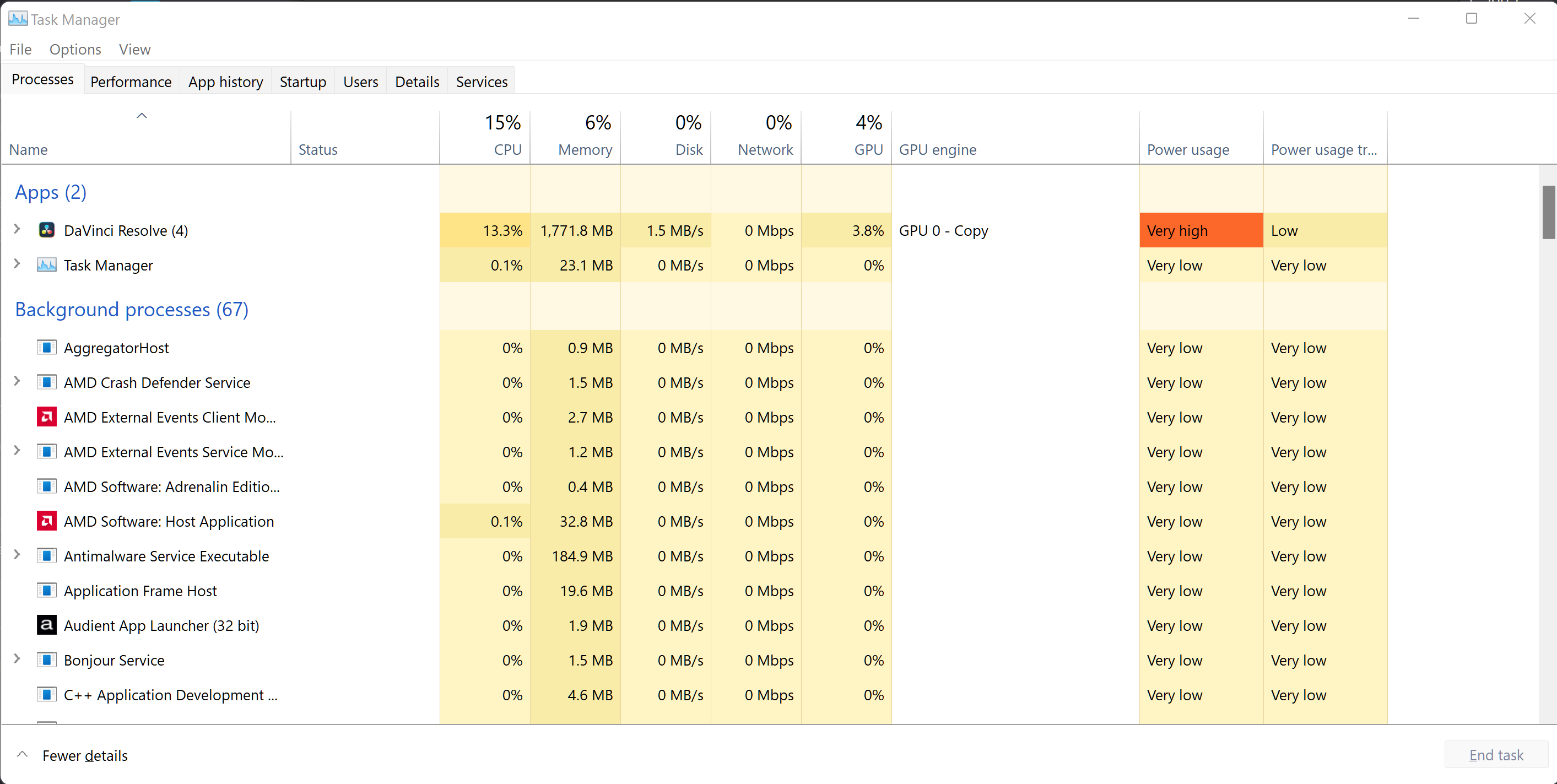Open the File menu
This screenshot has height=784, width=1557.
(20, 49)
